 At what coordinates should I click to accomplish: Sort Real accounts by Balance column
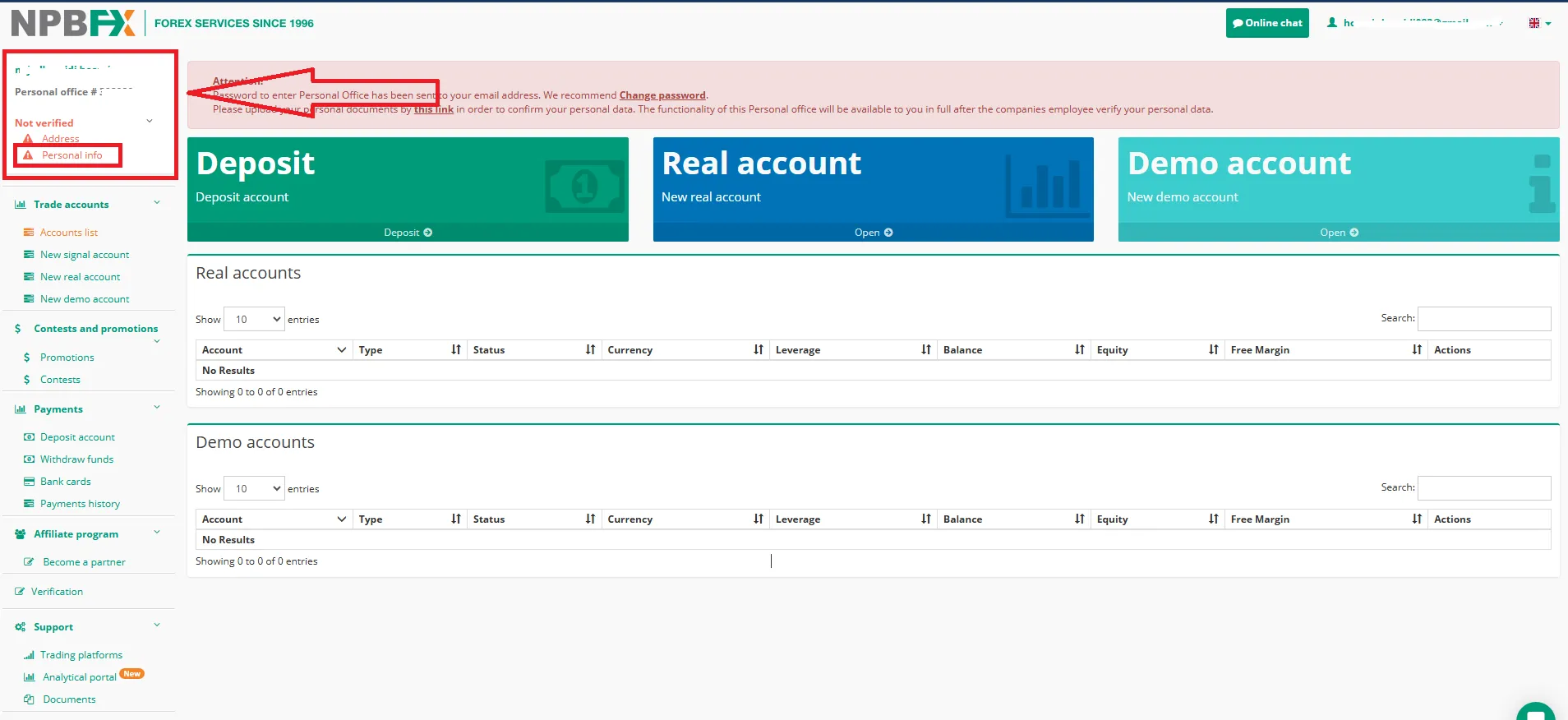tap(1079, 350)
